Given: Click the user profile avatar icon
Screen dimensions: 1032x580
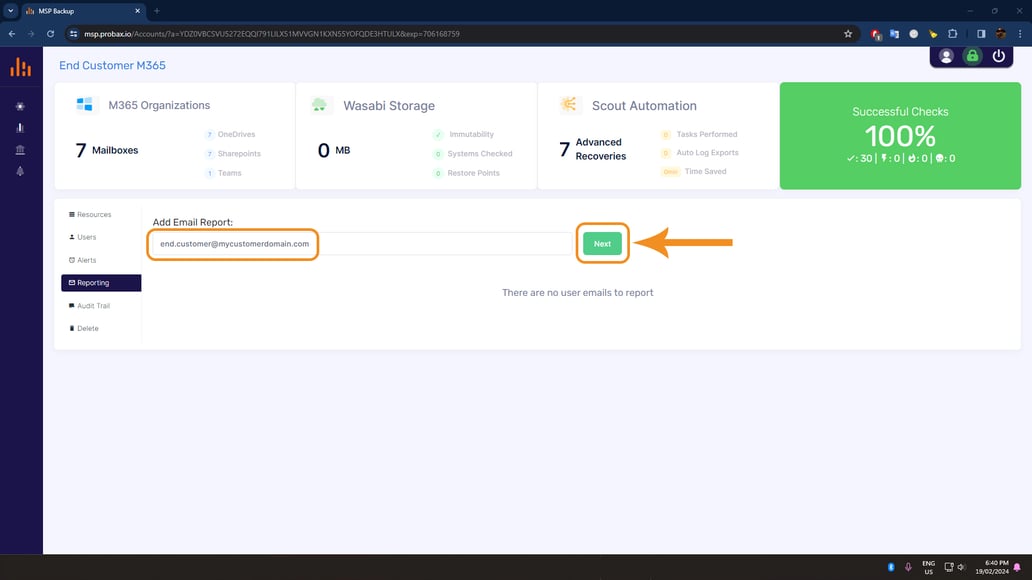Looking at the screenshot, I should [x=946, y=56].
